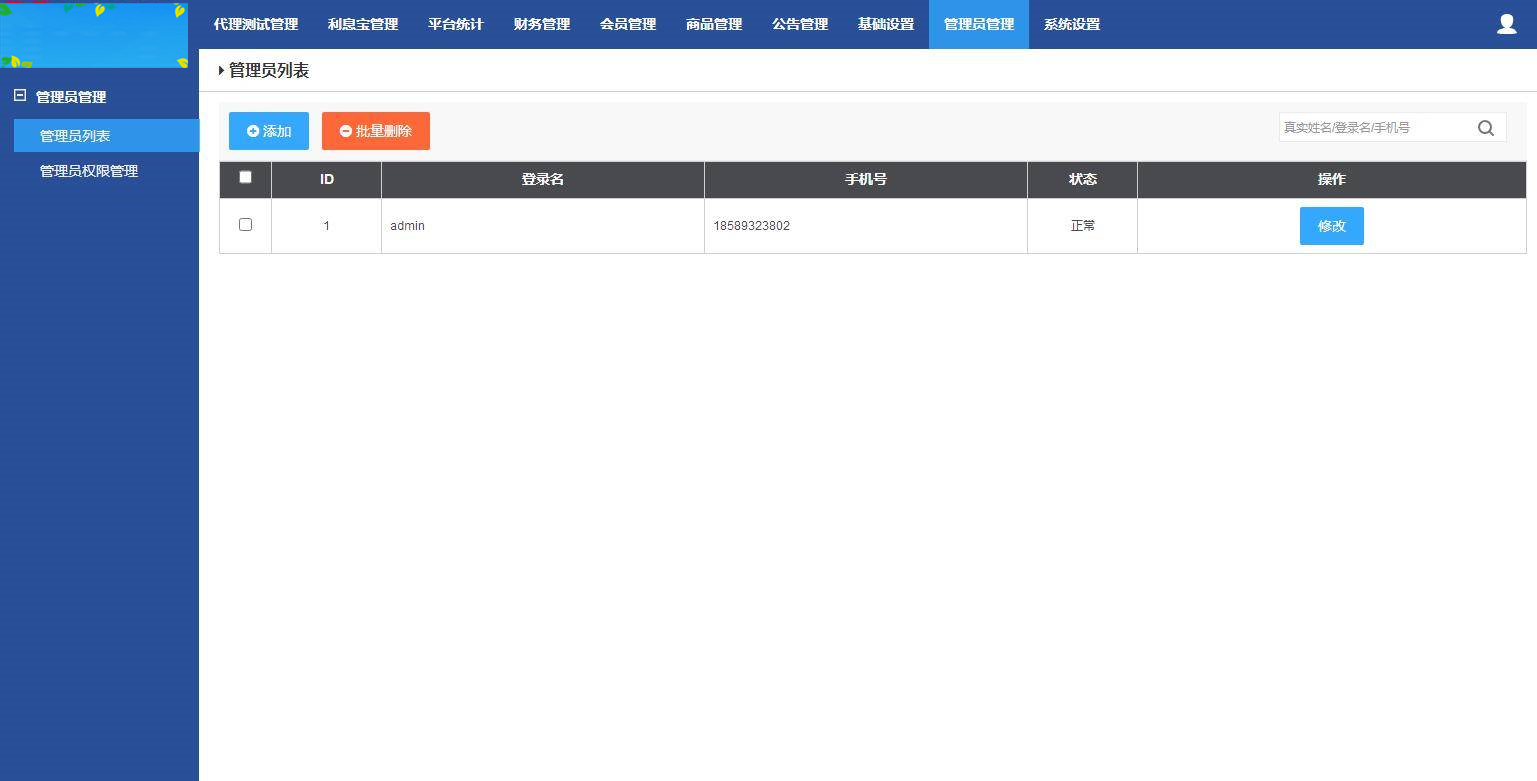This screenshot has height=781, width=1537.
Task: Open the 会员管理 menu
Action: tap(627, 24)
